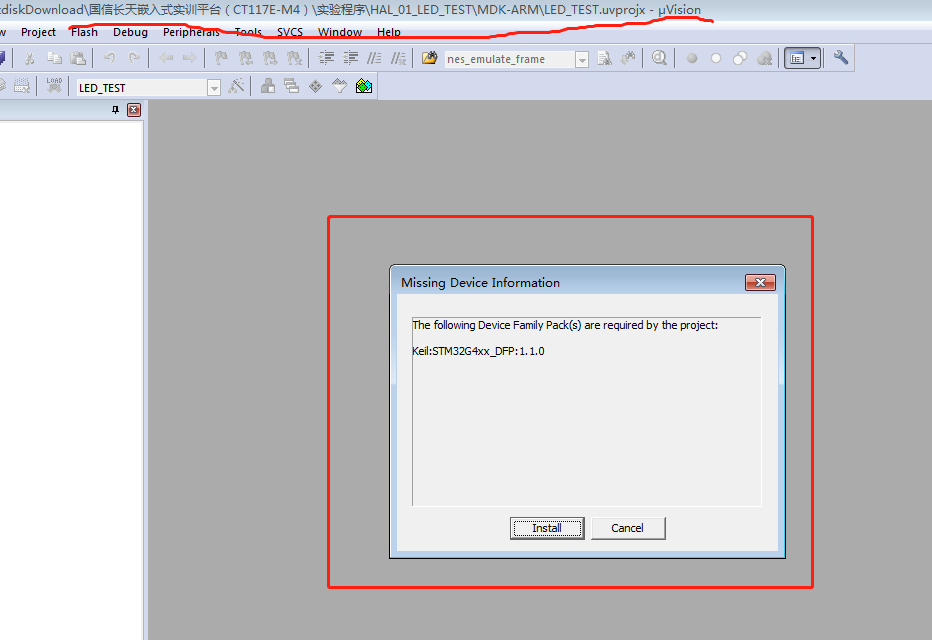Click the Options for Target wand icon
The width and height of the screenshot is (932, 640).
[x=236, y=87]
